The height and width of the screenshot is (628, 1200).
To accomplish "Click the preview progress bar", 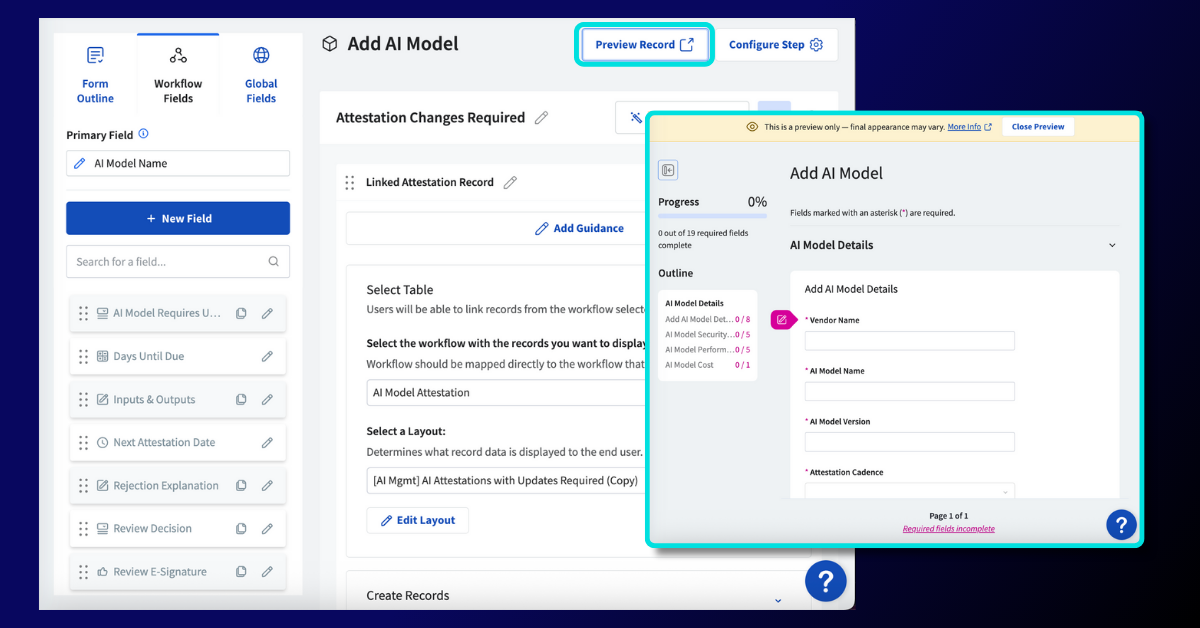I will [x=712, y=216].
